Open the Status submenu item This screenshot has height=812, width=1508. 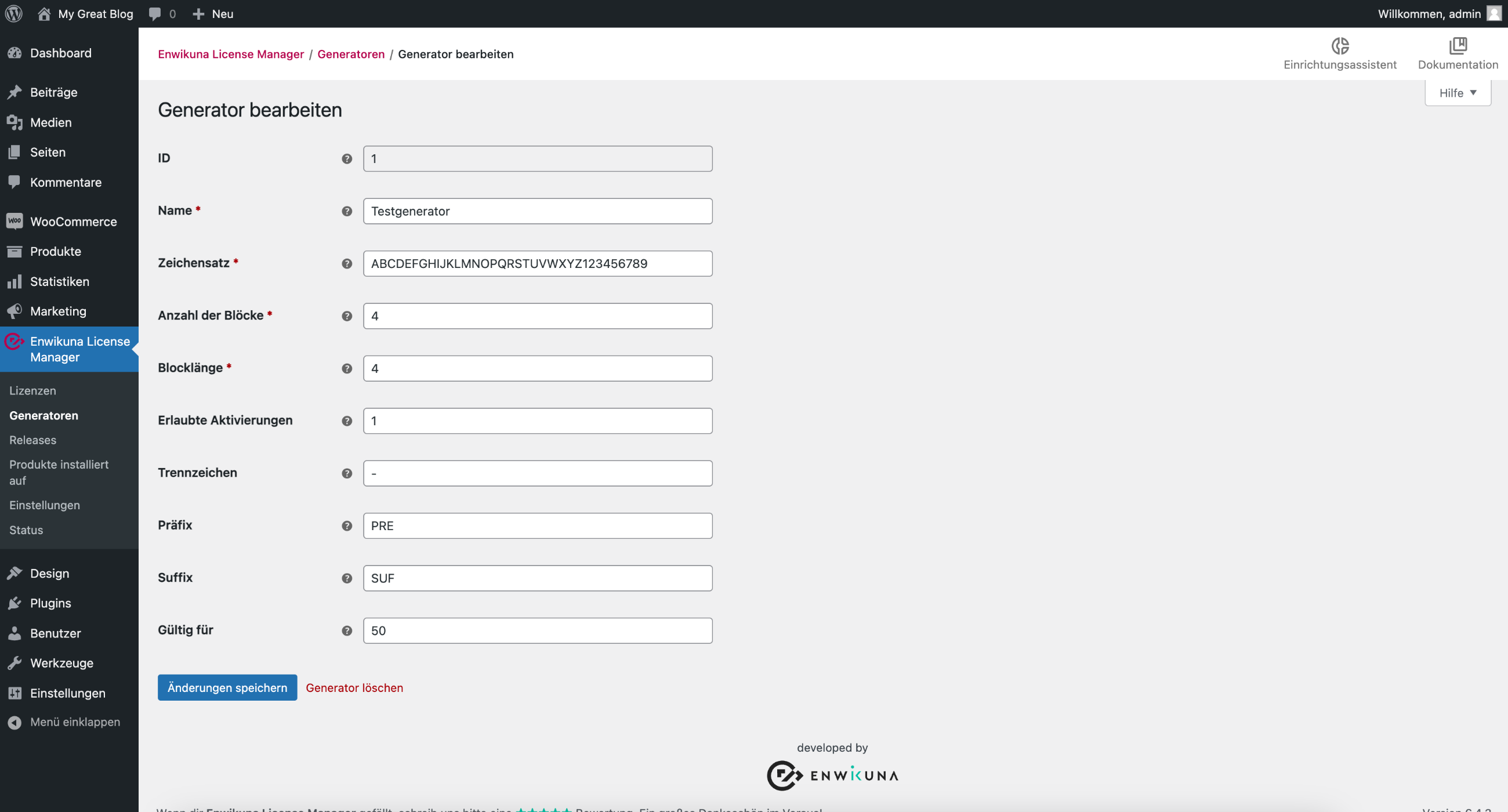point(26,530)
